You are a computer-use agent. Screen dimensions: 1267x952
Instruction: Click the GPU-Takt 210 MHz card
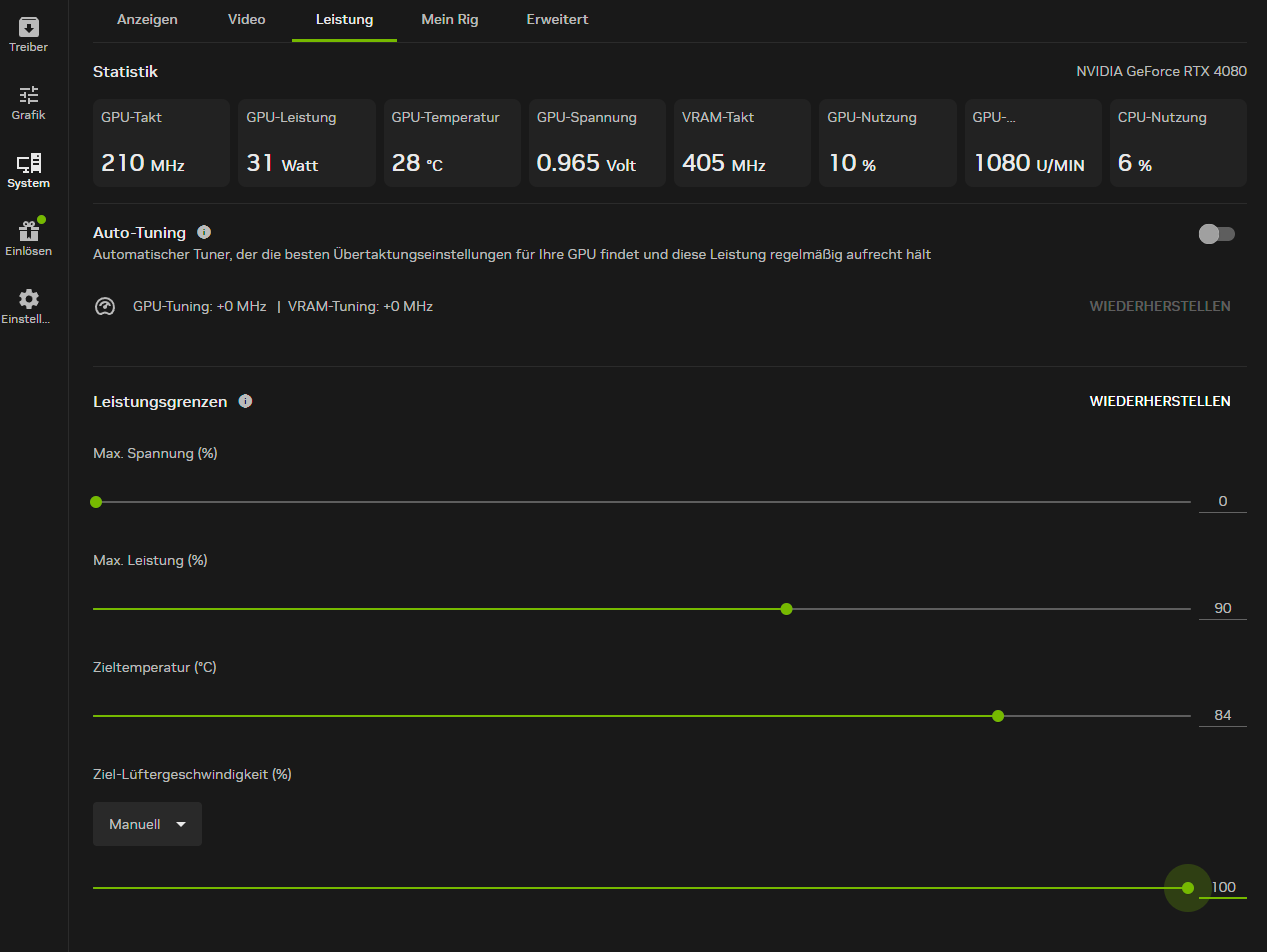pos(161,143)
